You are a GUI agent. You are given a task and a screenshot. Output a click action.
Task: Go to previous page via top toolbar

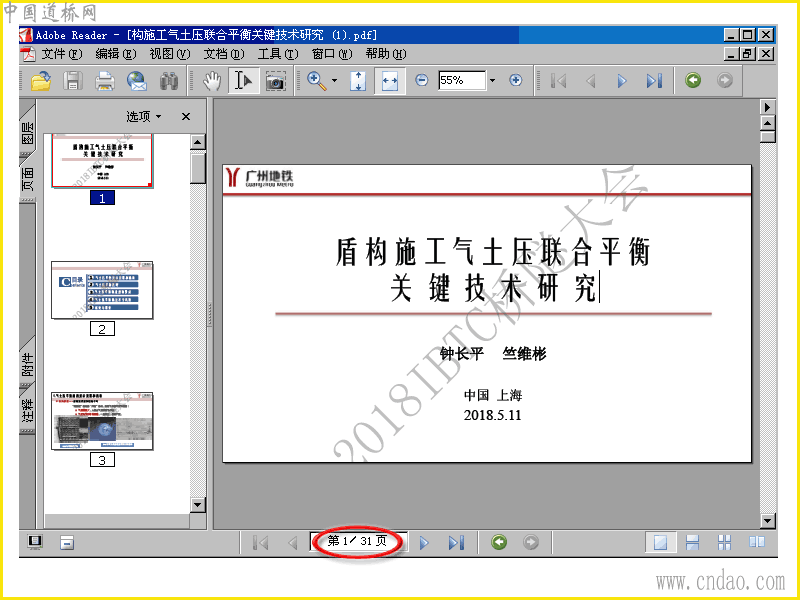point(590,81)
